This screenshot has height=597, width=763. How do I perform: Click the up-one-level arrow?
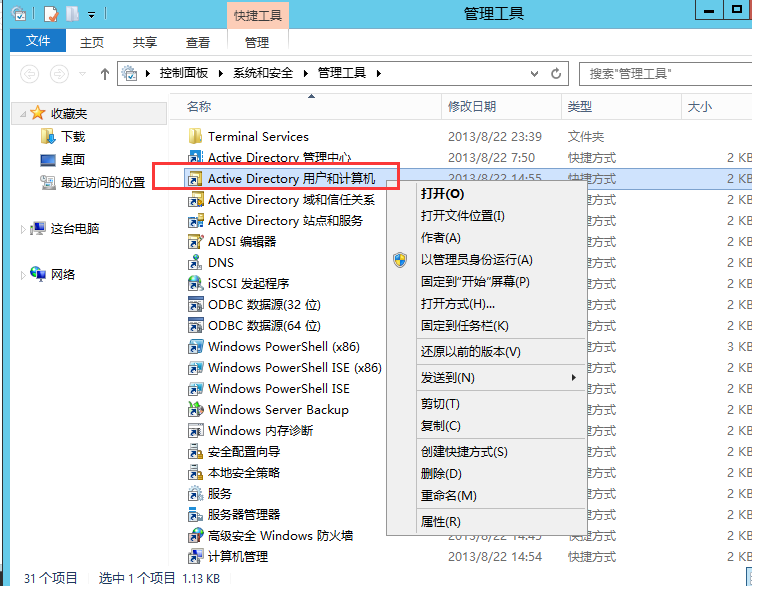click(105, 74)
